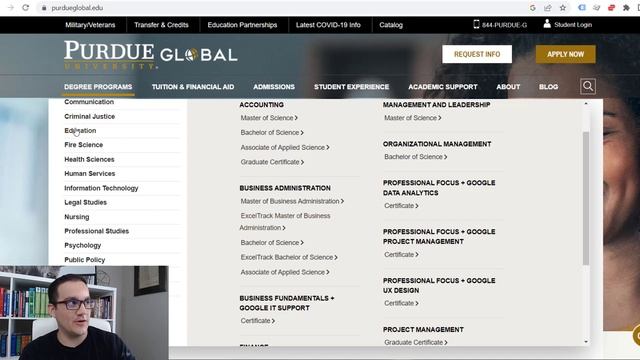Click the Google icon in address bar
Viewport: 640px width, 360px height.
pos(533,8)
